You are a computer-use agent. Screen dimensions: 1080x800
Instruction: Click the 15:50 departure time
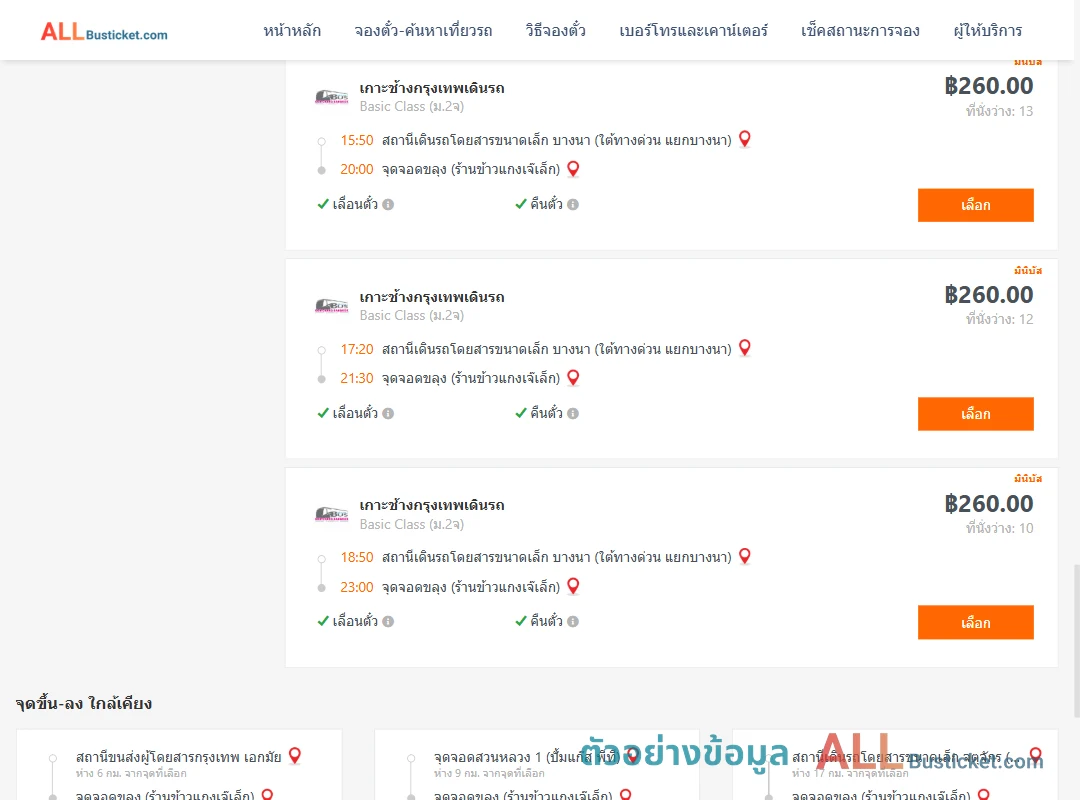pyautogui.click(x=357, y=141)
